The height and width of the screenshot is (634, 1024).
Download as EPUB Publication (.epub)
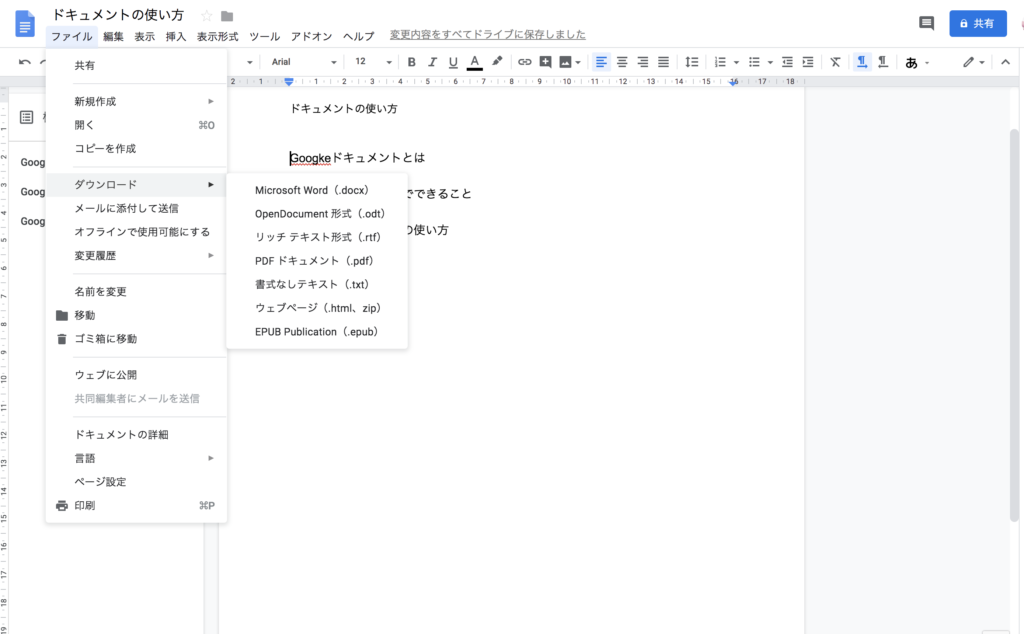click(x=317, y=332)
